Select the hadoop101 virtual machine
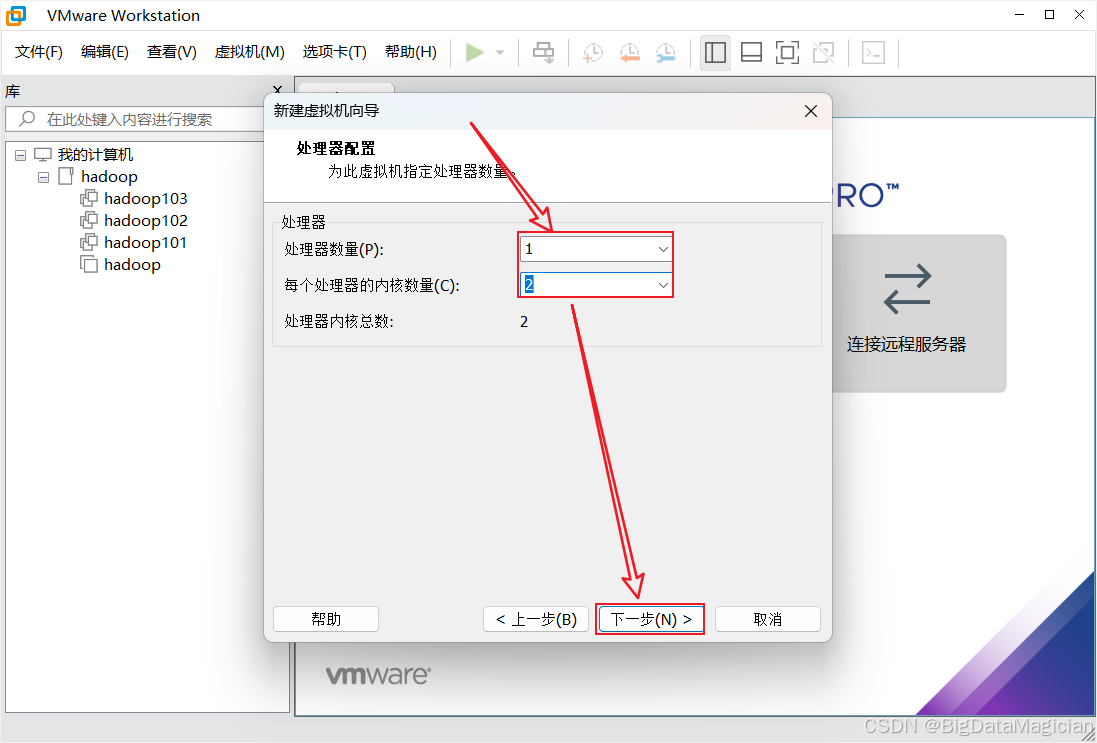Screen dimensions: 1097x743 coord(146,243)
